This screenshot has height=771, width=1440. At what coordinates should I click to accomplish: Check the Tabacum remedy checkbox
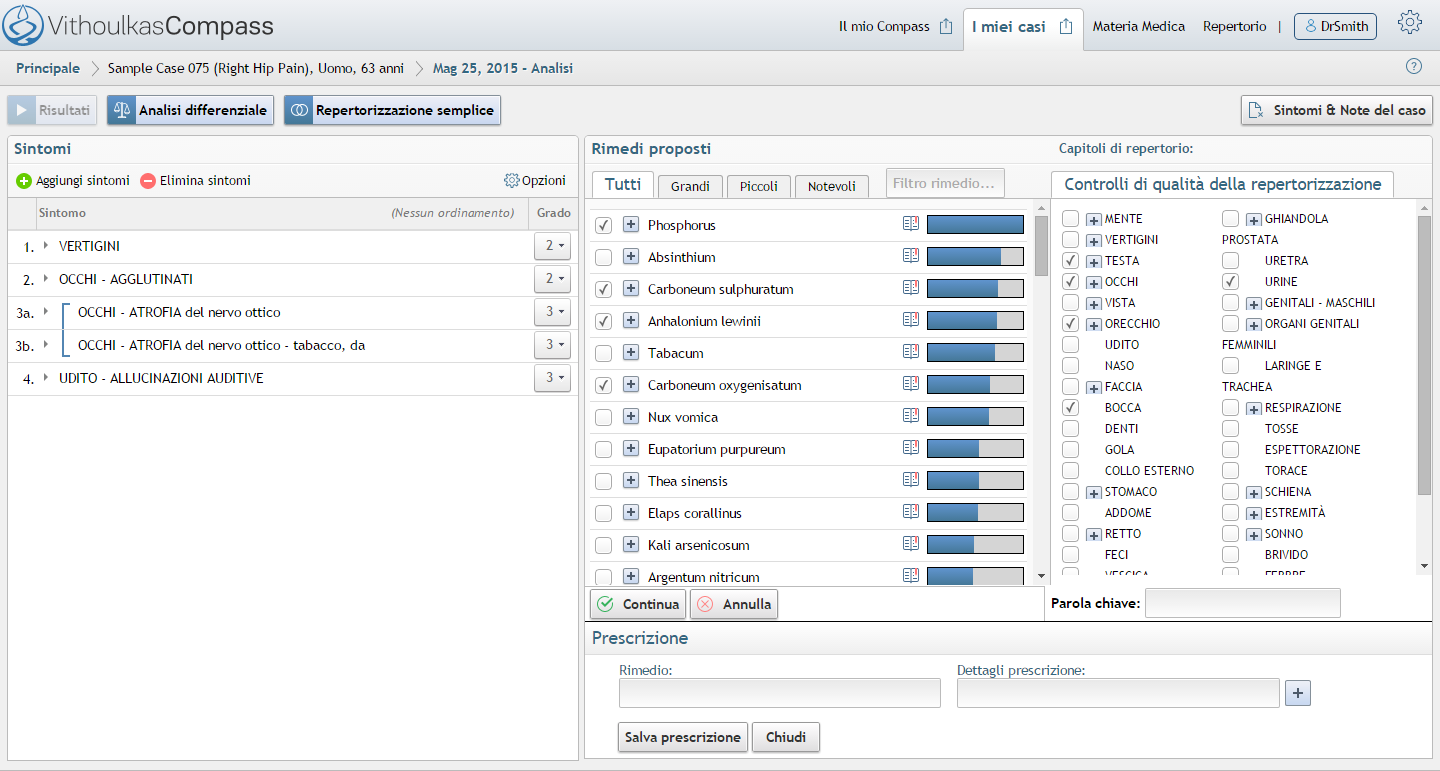tap(604, 353)
